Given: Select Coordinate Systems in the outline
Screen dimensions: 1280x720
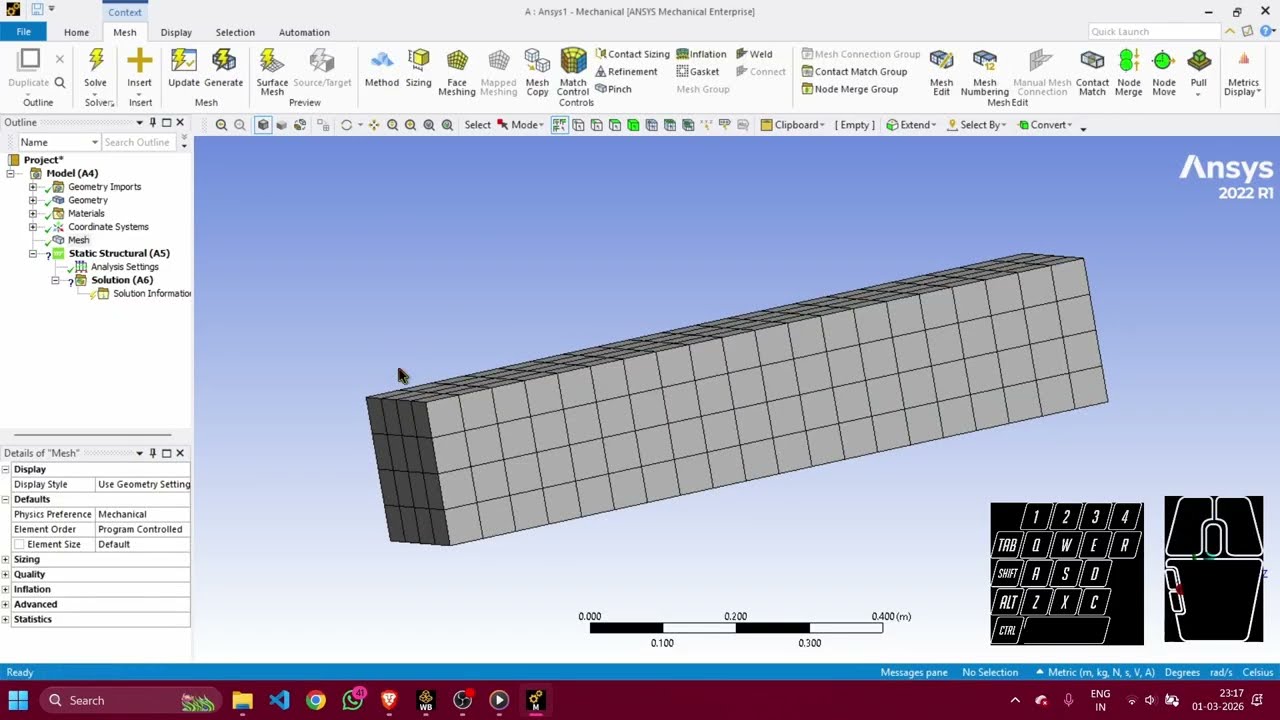Looking at the screenshot, I should (x=108, y=227).
